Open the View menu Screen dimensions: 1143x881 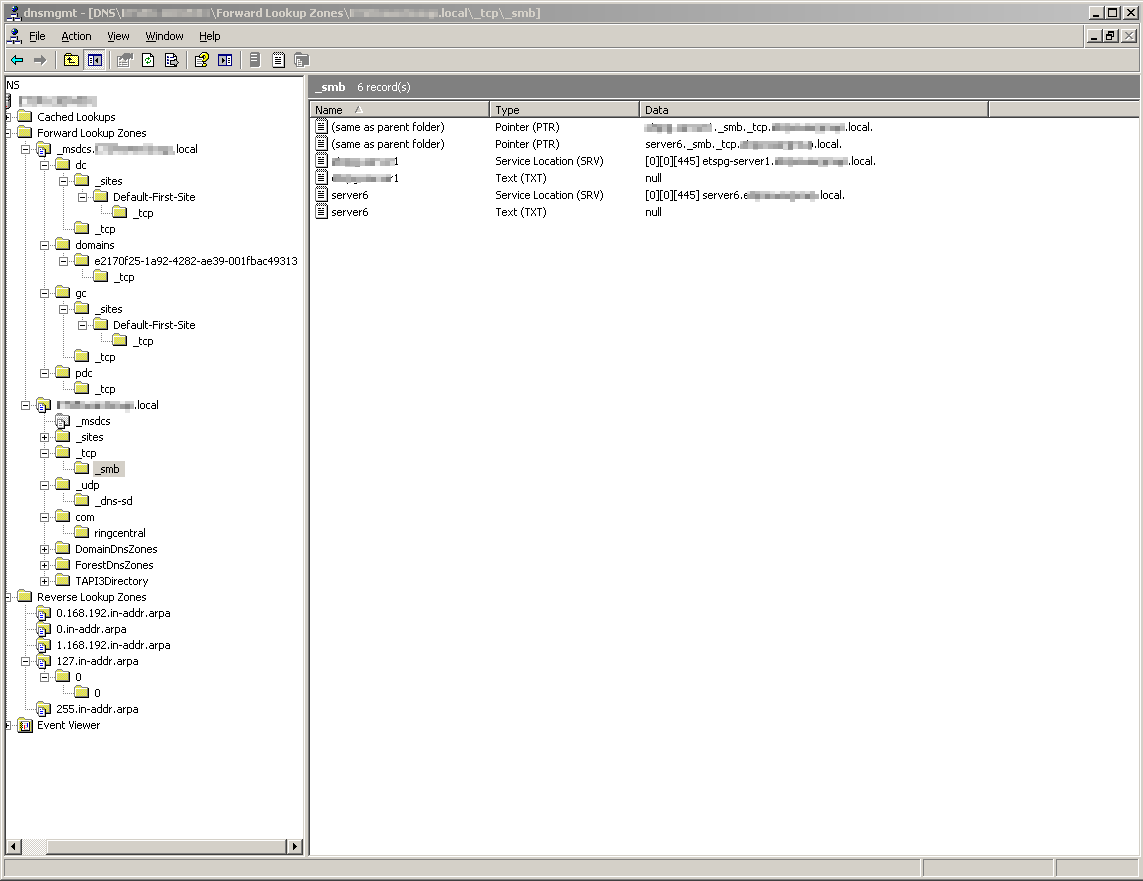pos(118,36)
